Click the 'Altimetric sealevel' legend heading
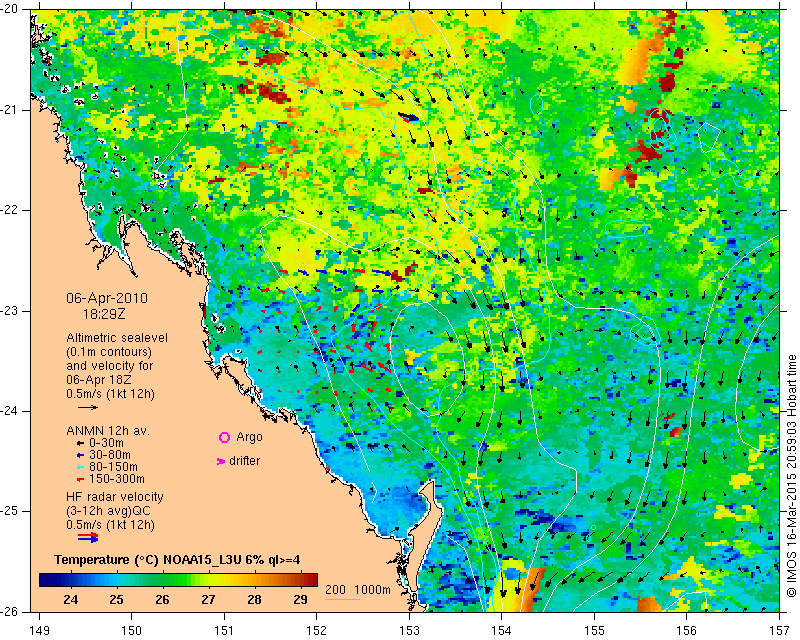Viewport: 800px width, 640px height. click(117, 338)
